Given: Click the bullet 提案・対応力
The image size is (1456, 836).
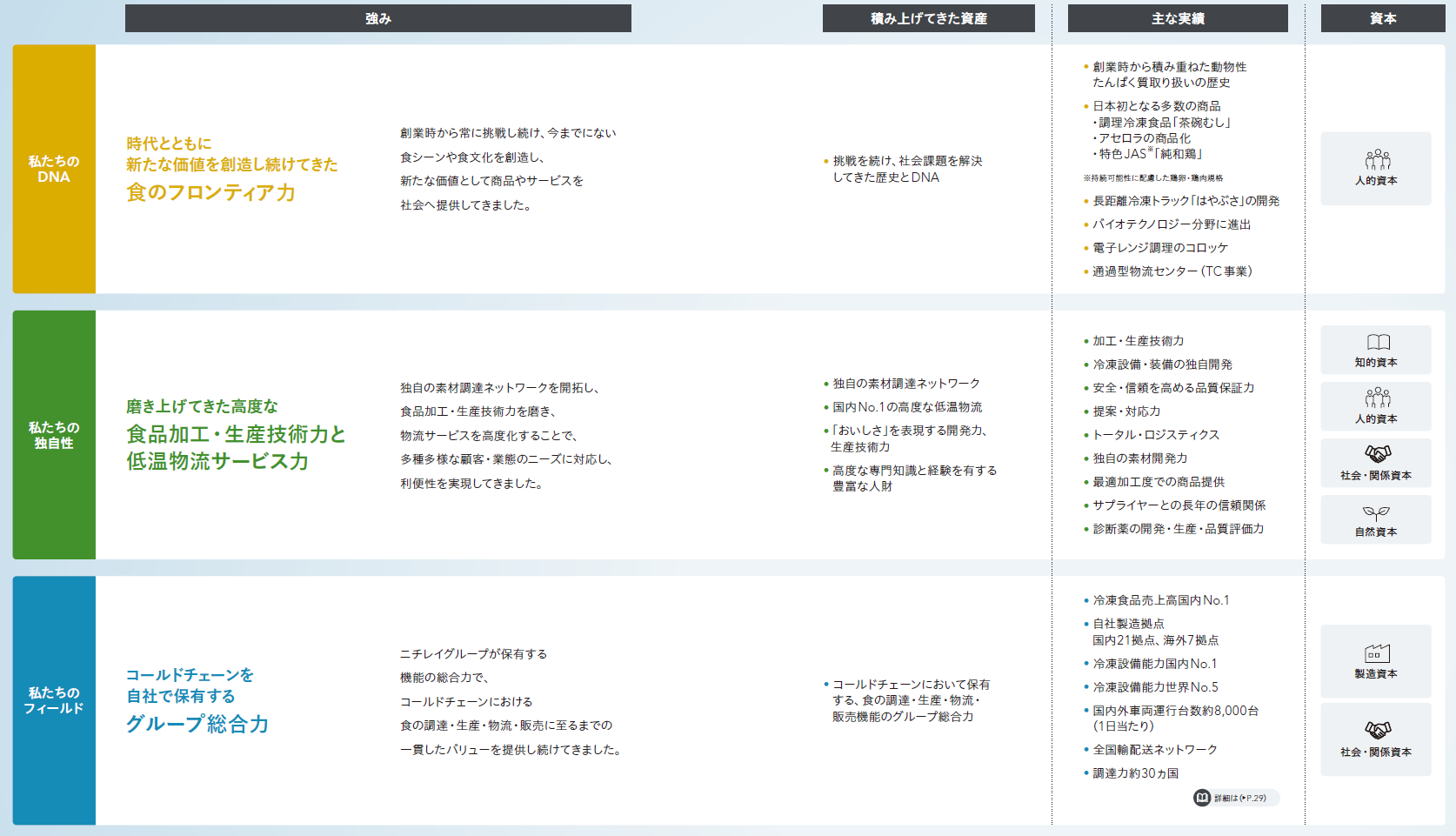Looking at the screenshot, I should click(x=1122, y=411).
